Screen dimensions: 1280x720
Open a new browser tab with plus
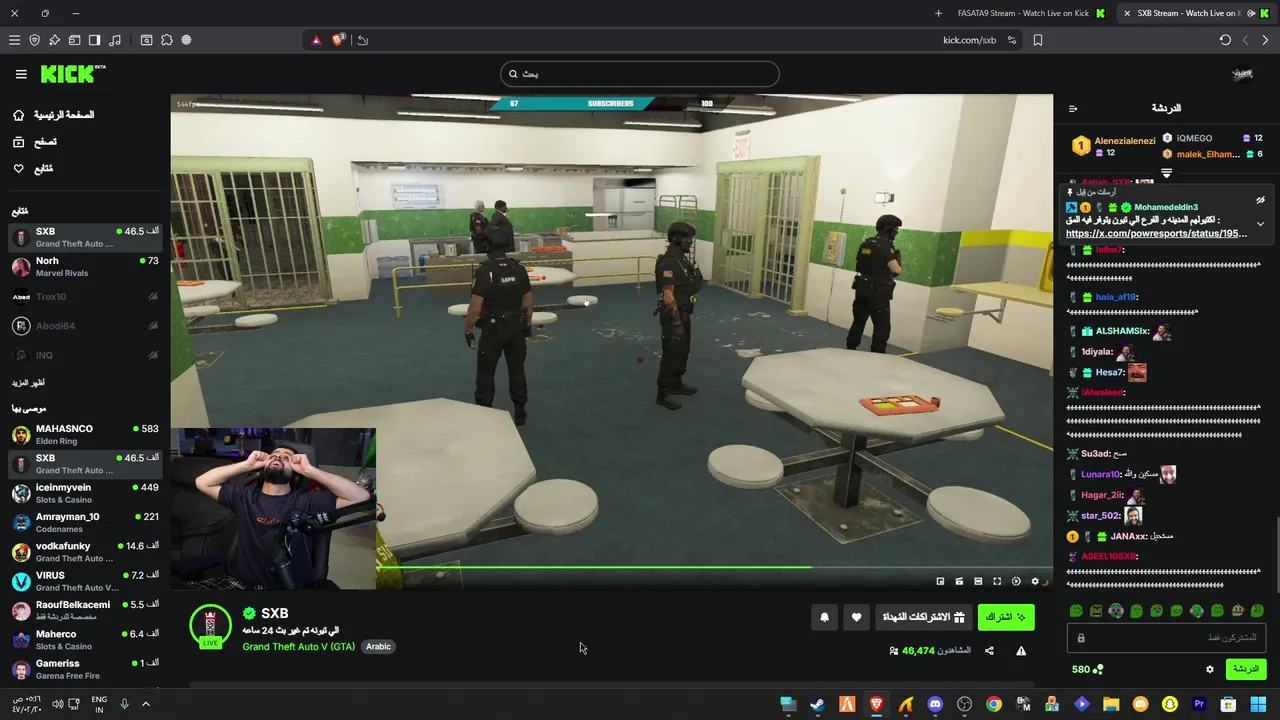click(938, 13)
